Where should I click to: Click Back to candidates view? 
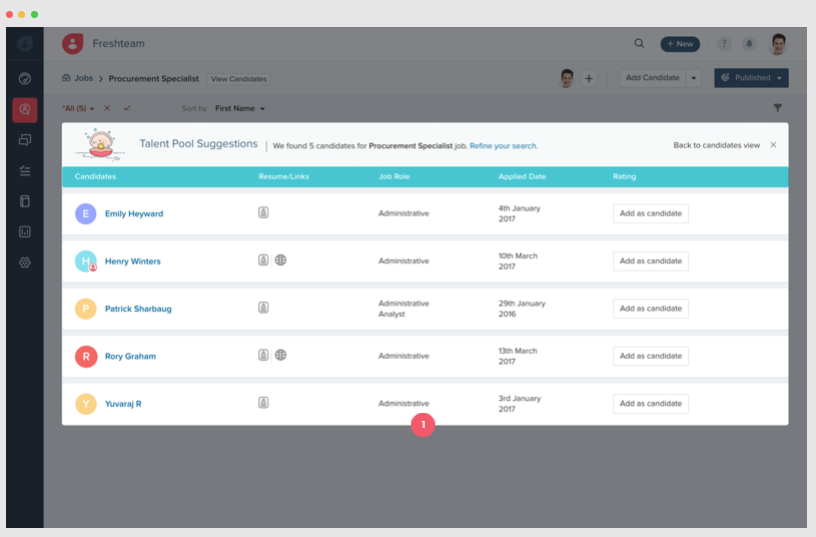coord(717,145)
